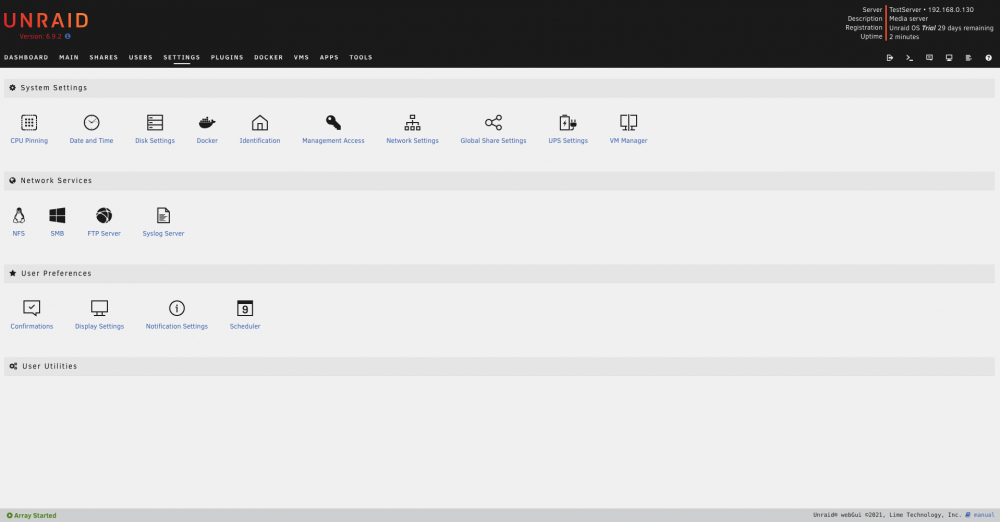Switch to the Main tab

pyautogui.click(x=69, y=57)
